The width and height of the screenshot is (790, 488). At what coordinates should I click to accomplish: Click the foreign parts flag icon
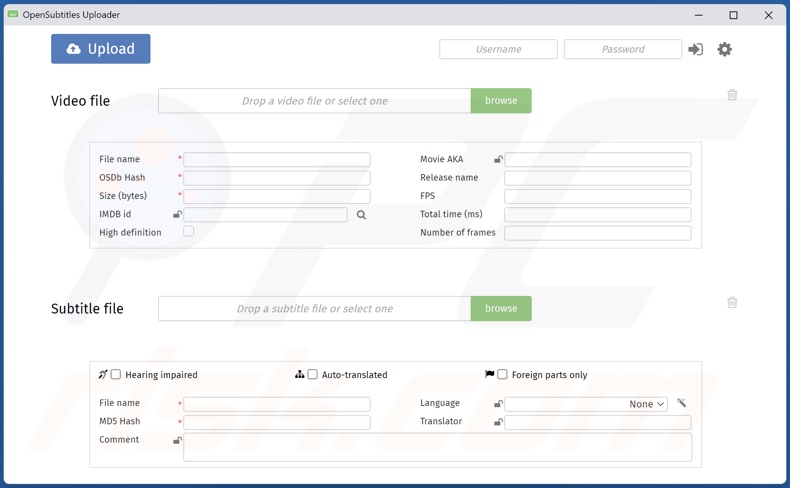(489, 374)
